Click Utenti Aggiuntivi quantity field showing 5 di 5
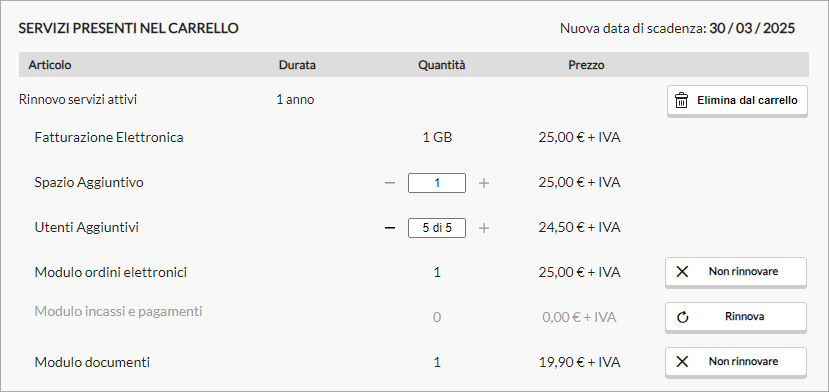The height and width of the screenshot is (392, 829). [x=437, y=228]
